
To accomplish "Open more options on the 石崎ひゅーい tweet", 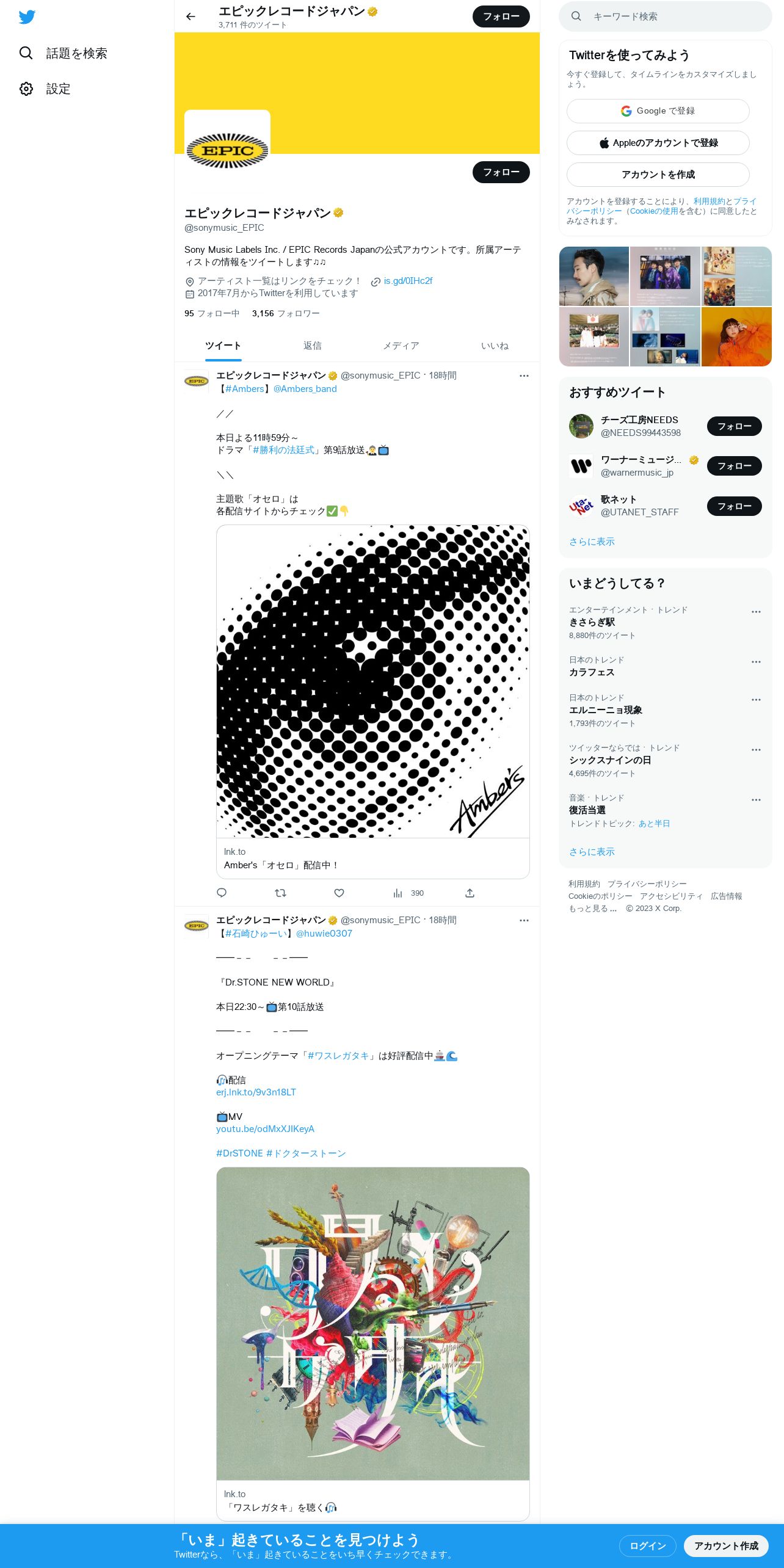I will click(x=524, y=920).
